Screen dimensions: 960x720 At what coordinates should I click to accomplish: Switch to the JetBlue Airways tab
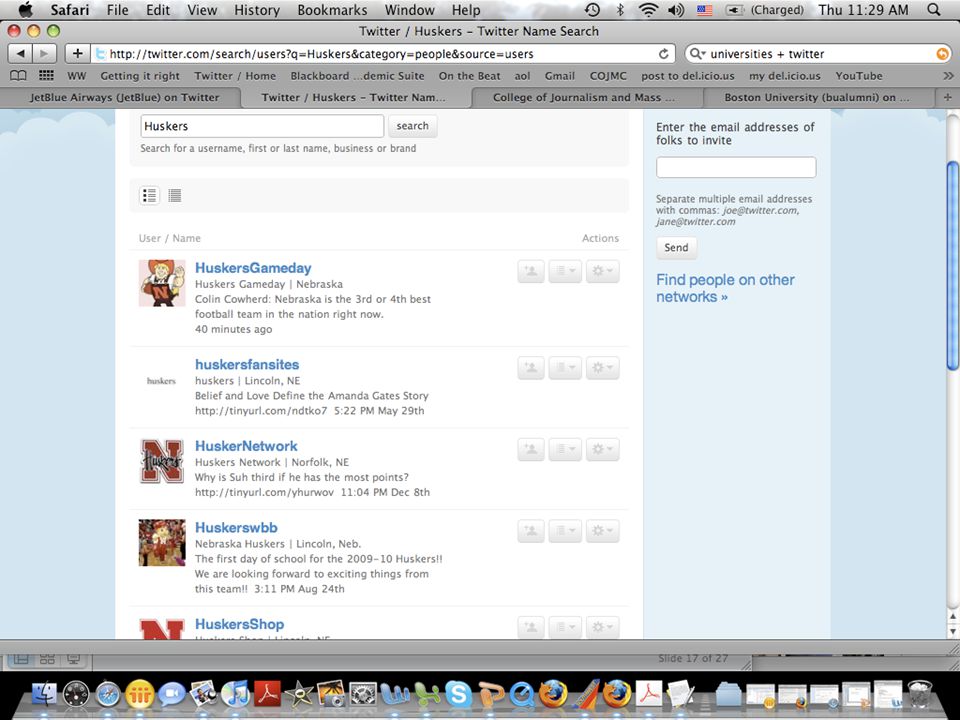pyautogui.click(x=124, y=97)
